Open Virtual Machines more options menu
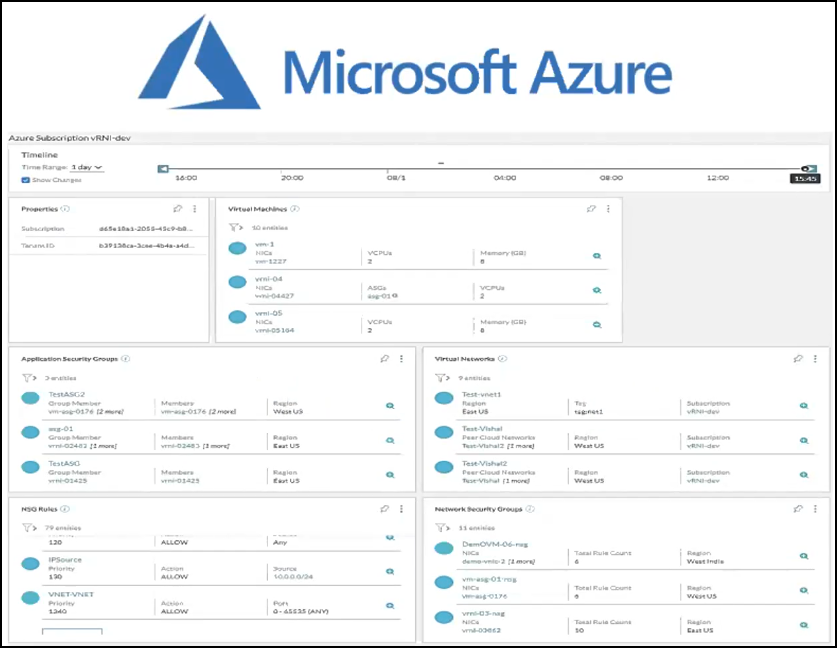Viewport: 837px width, 648px height. click(608, 209)
